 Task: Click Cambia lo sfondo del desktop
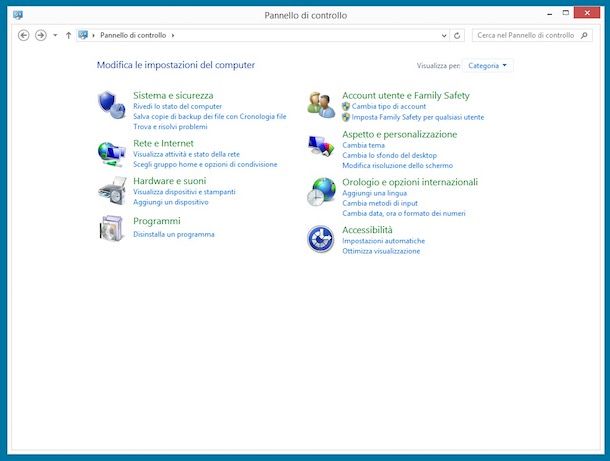coord(389,155)
